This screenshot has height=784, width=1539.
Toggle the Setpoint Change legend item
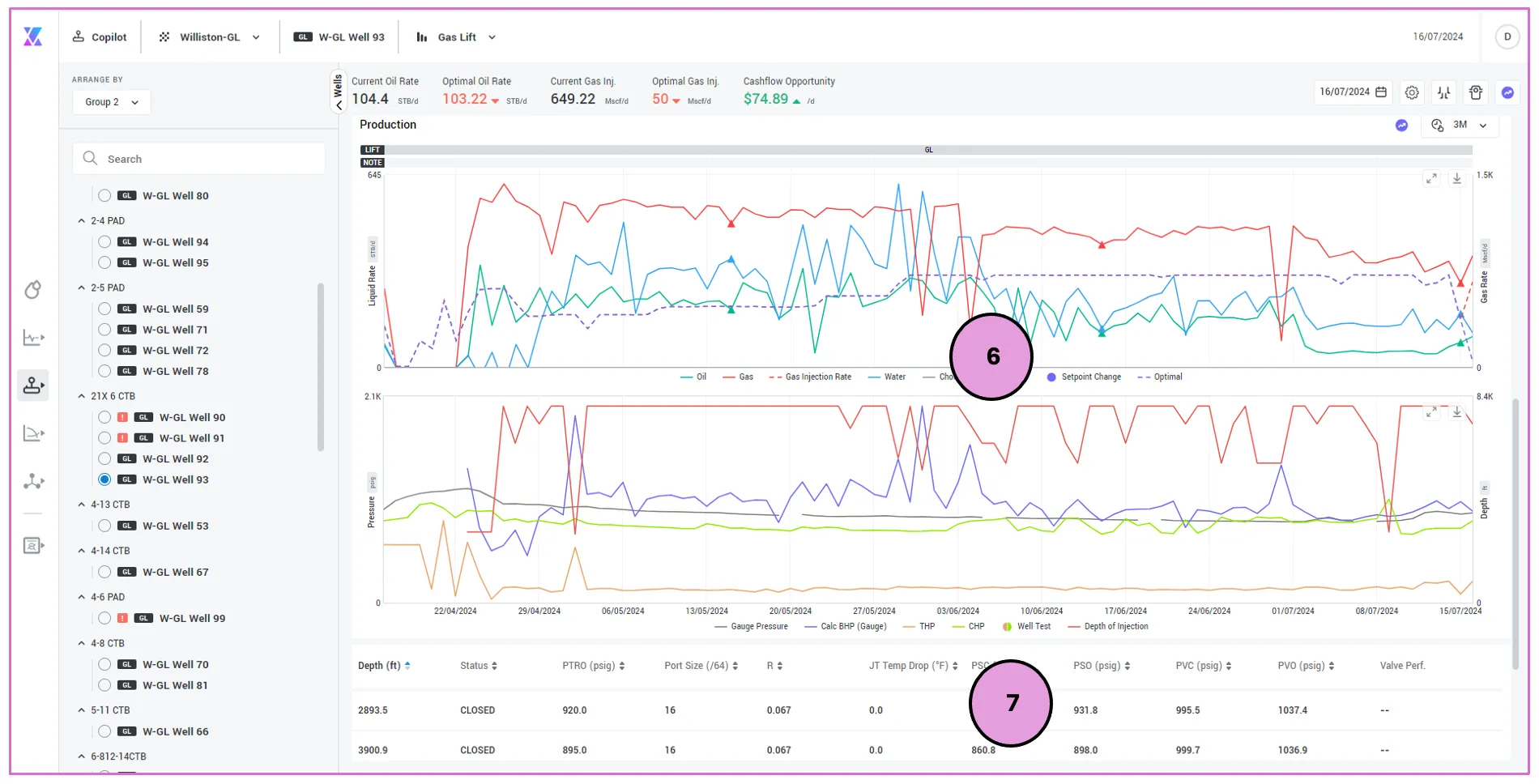pyautogui.click(x=1084, y=377)
